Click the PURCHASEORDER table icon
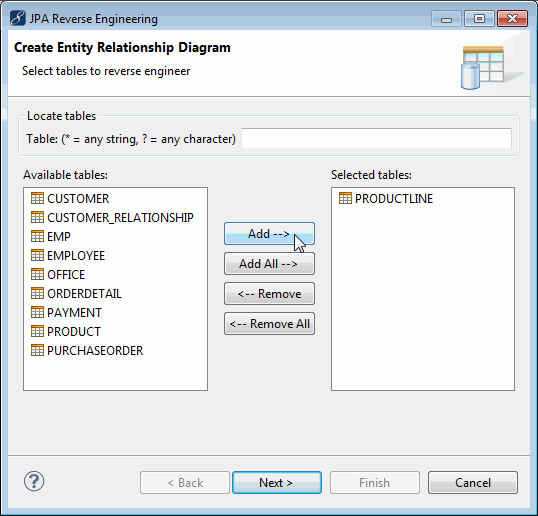This screenshot has height=516, width=538. (x=37, y=350)
